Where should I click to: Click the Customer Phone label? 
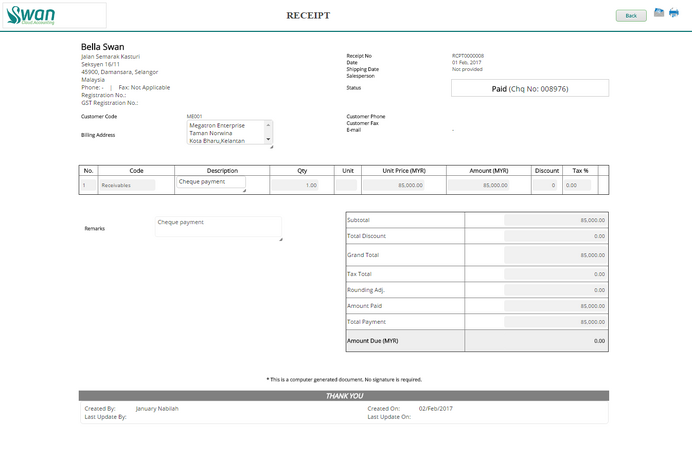coord(365,116)
